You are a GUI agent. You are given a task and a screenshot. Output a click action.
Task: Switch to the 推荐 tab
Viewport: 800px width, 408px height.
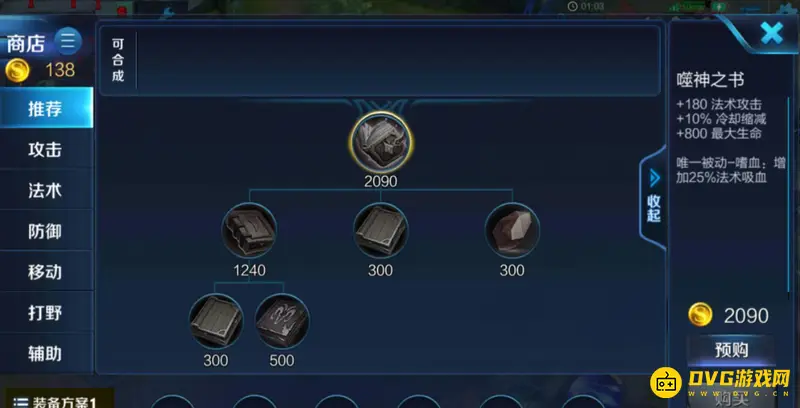pyautogui.click(x=46, y=108)
